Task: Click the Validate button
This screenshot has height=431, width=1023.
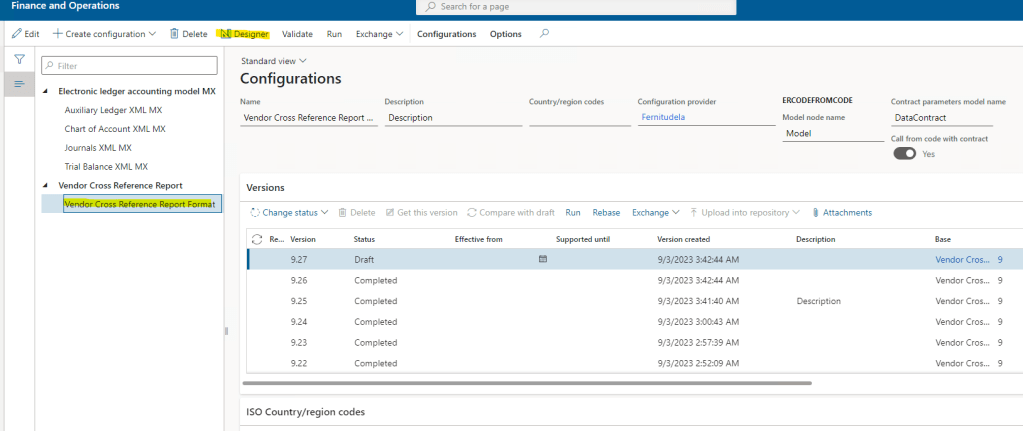Action: [x=297, y=34]
